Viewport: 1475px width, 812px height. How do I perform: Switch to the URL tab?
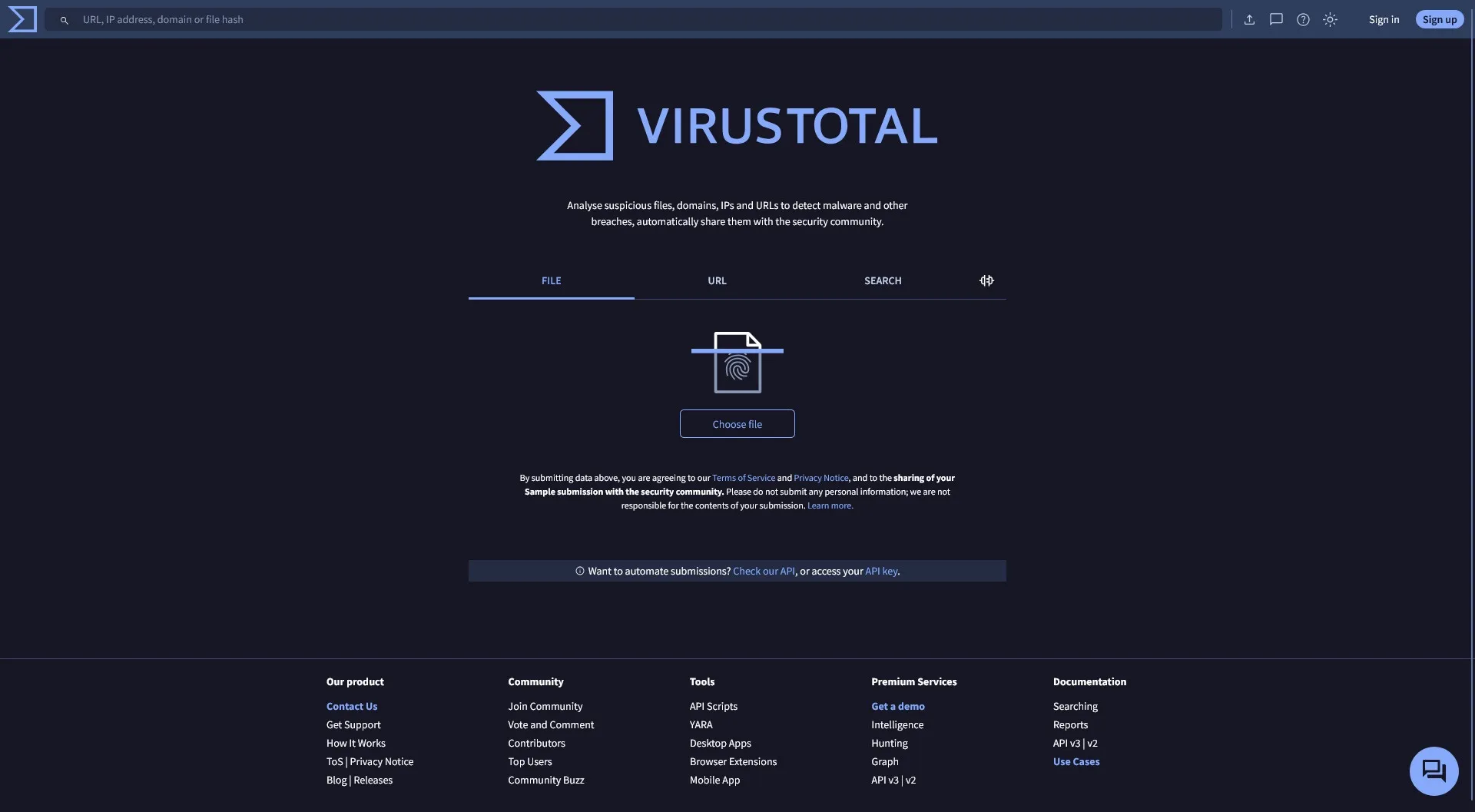tap(717, 280)
